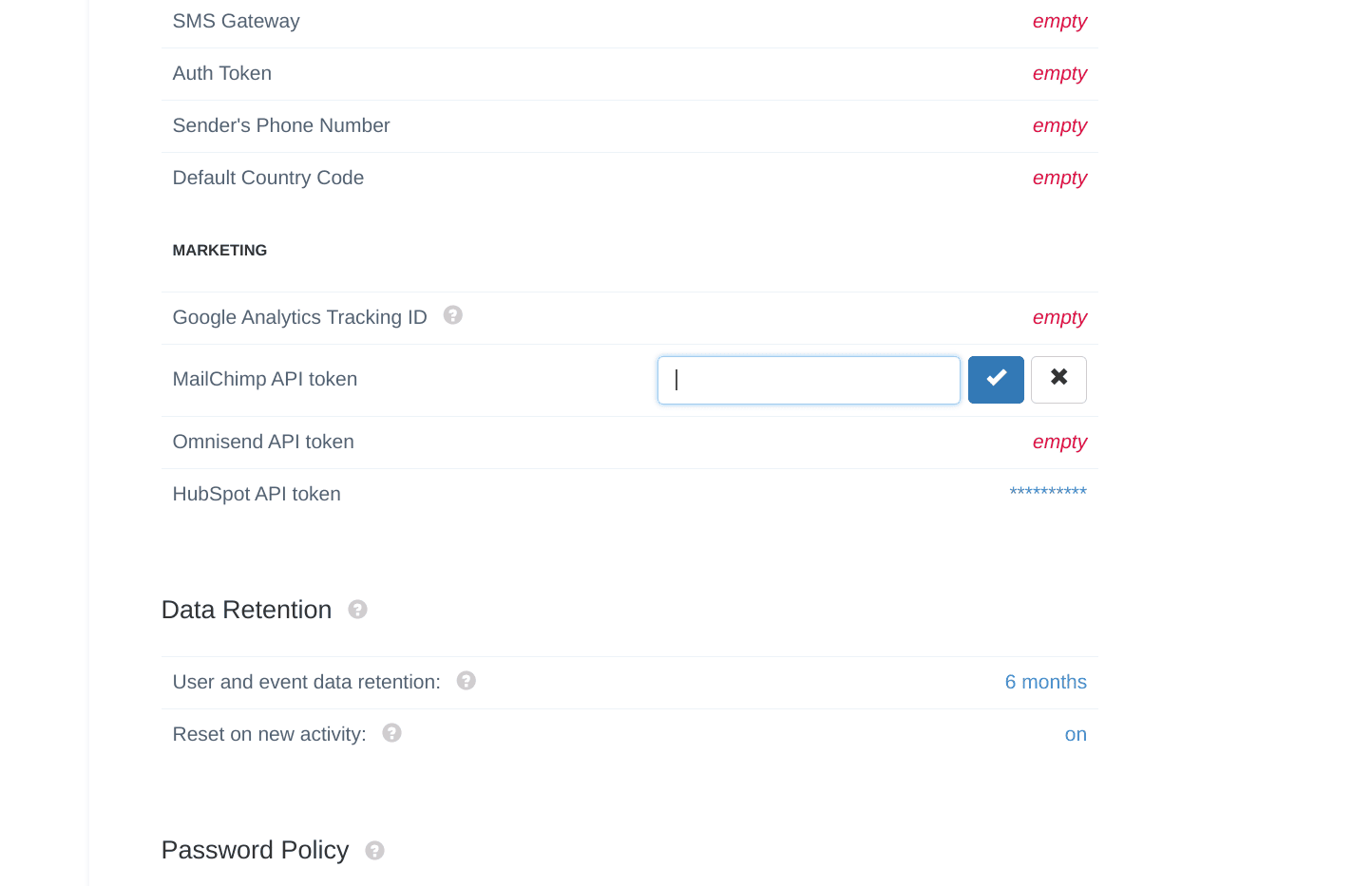
Task: Open help icon beside Data Retention heading
Action: (x=357, y=610)
